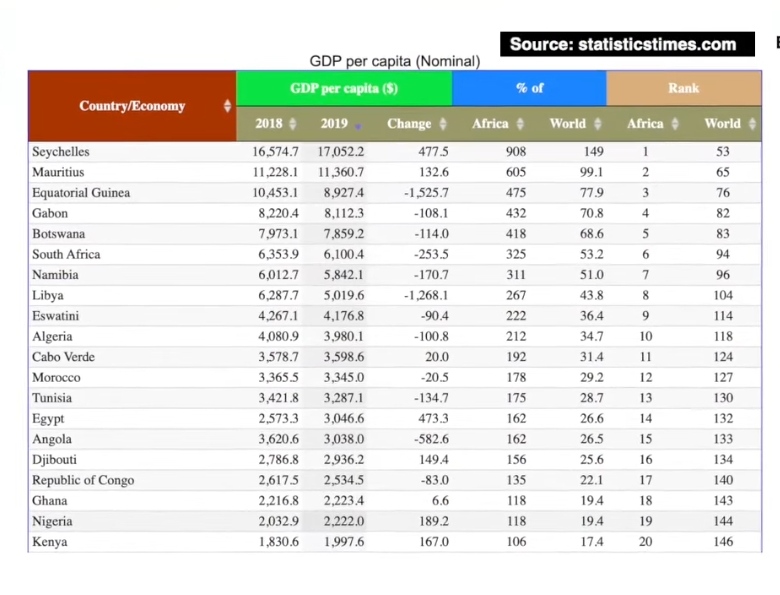Select the Kenya row name
This screenshot has width=780, height=595.
click(50, 542)
